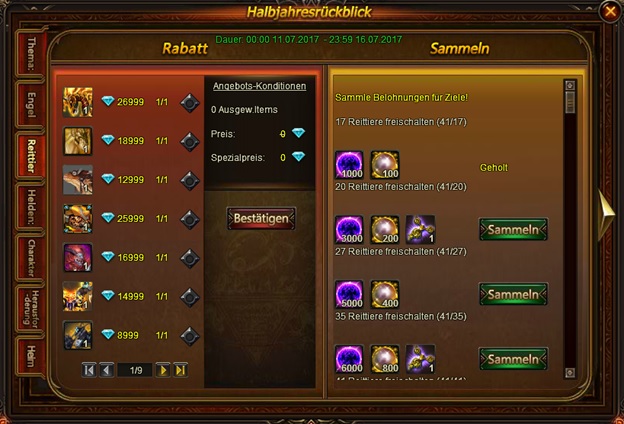This screenshot has width=624, height=424.
Task: Click the mount thumbnail priced 18999
Action: click(x=78, y=141)
